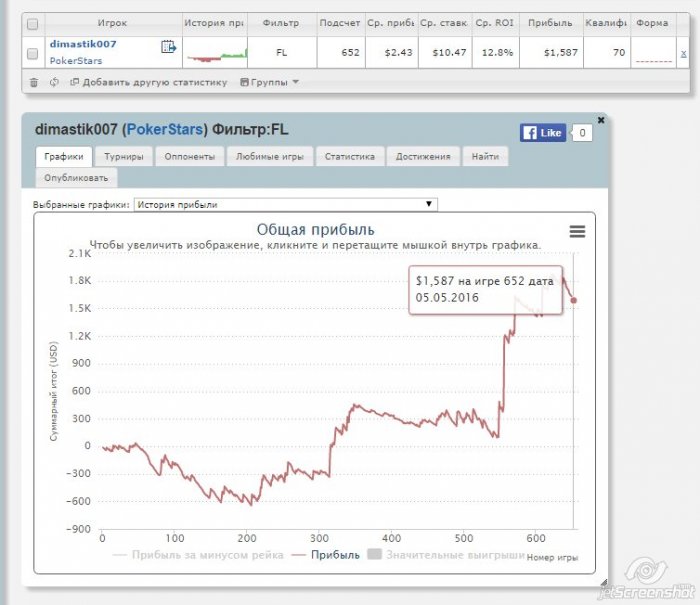
Task: Click the 70 qualification cell
Action: point(607,53)
